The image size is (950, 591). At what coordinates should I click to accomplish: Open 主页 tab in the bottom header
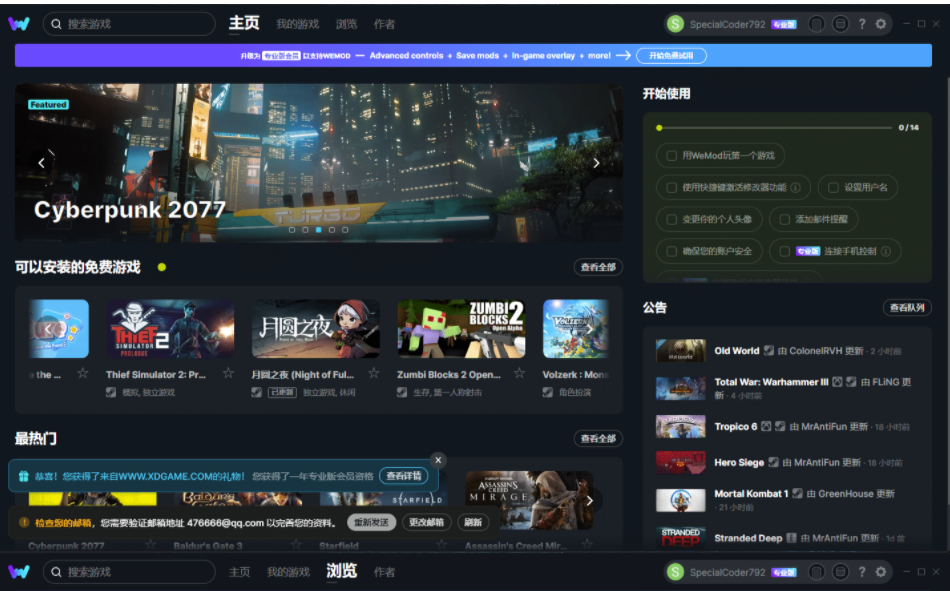click(x=239, y=572)
